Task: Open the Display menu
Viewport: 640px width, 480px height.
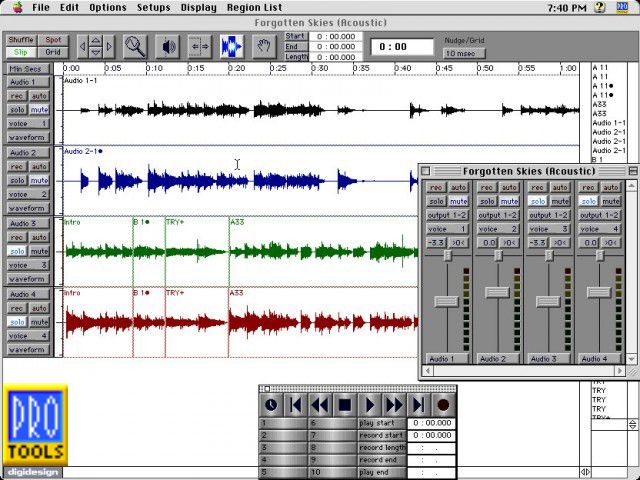Action: click(198, 7)
